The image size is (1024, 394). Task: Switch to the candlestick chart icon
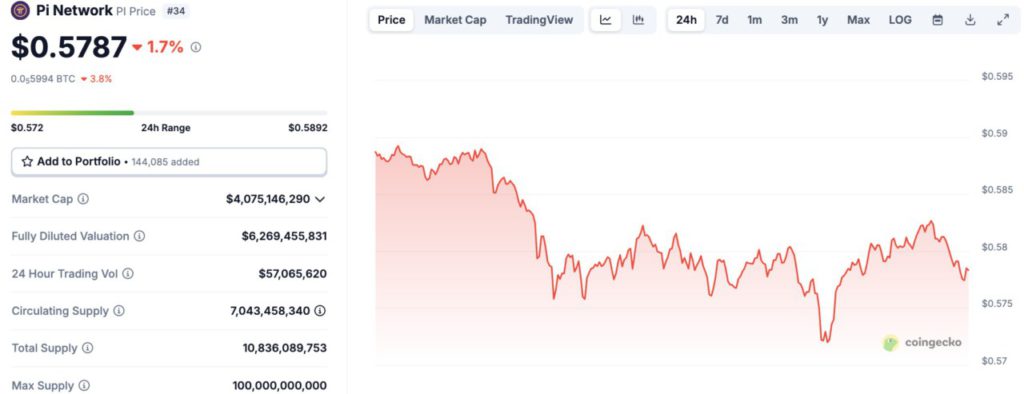638,20
